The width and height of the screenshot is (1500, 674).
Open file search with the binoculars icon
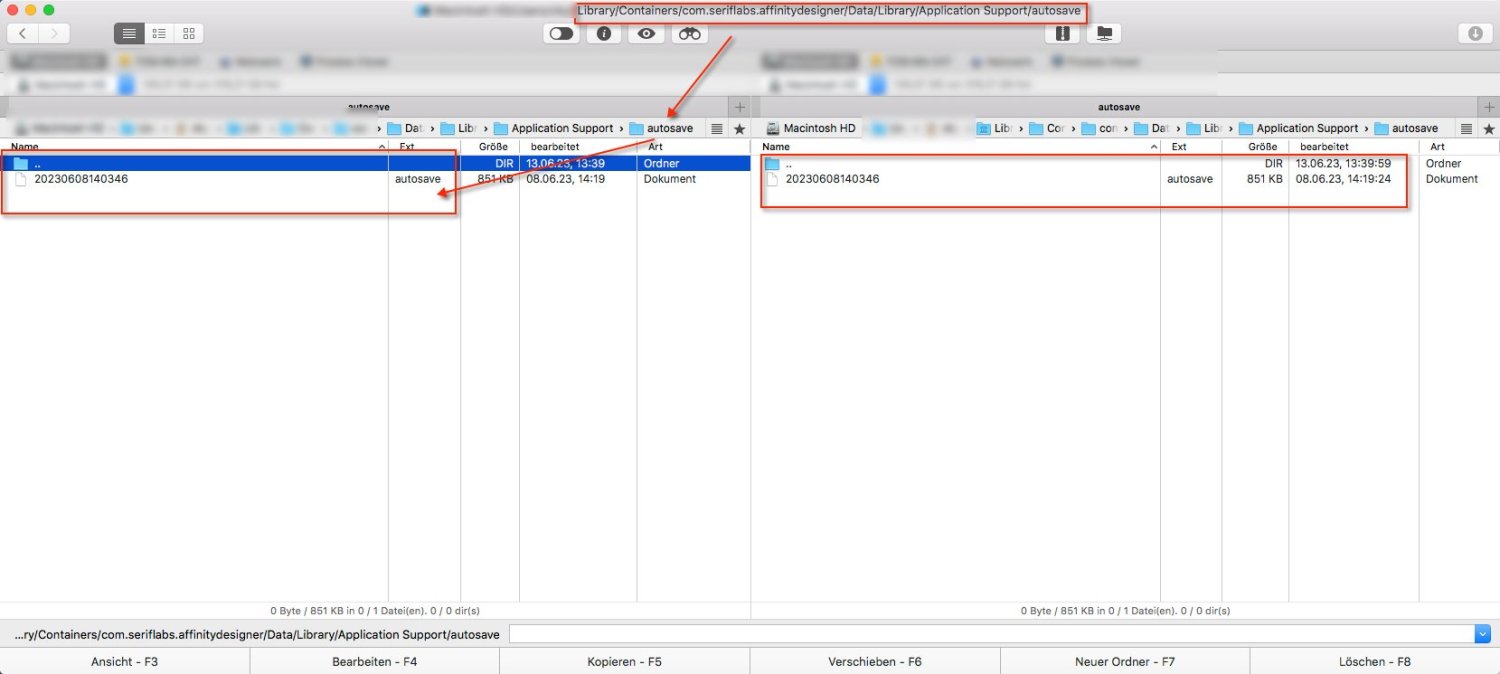pos(689,33)
